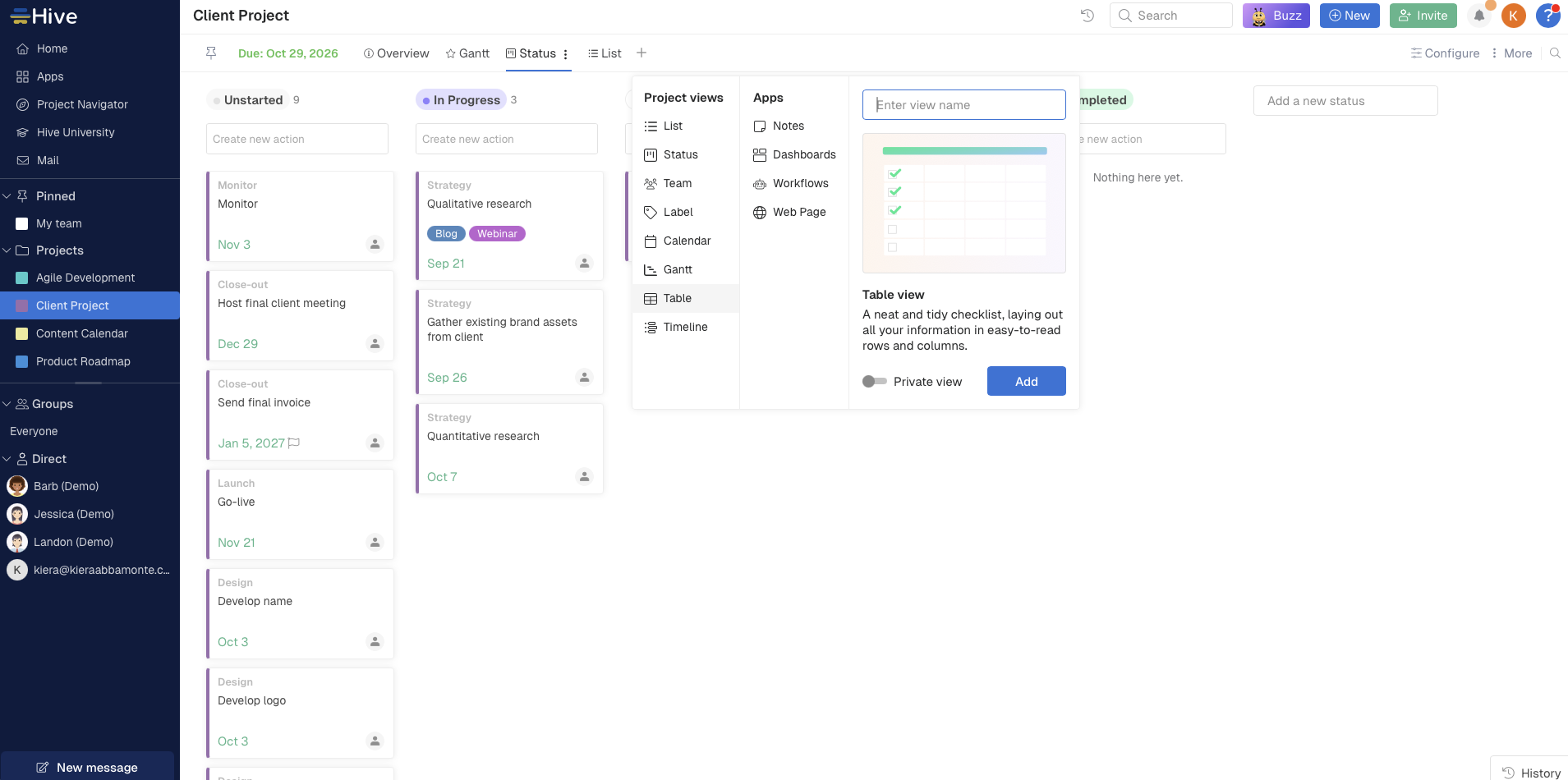Click Create new action under In Progress
Viewport: 1568px width, 780px height.
507,139
